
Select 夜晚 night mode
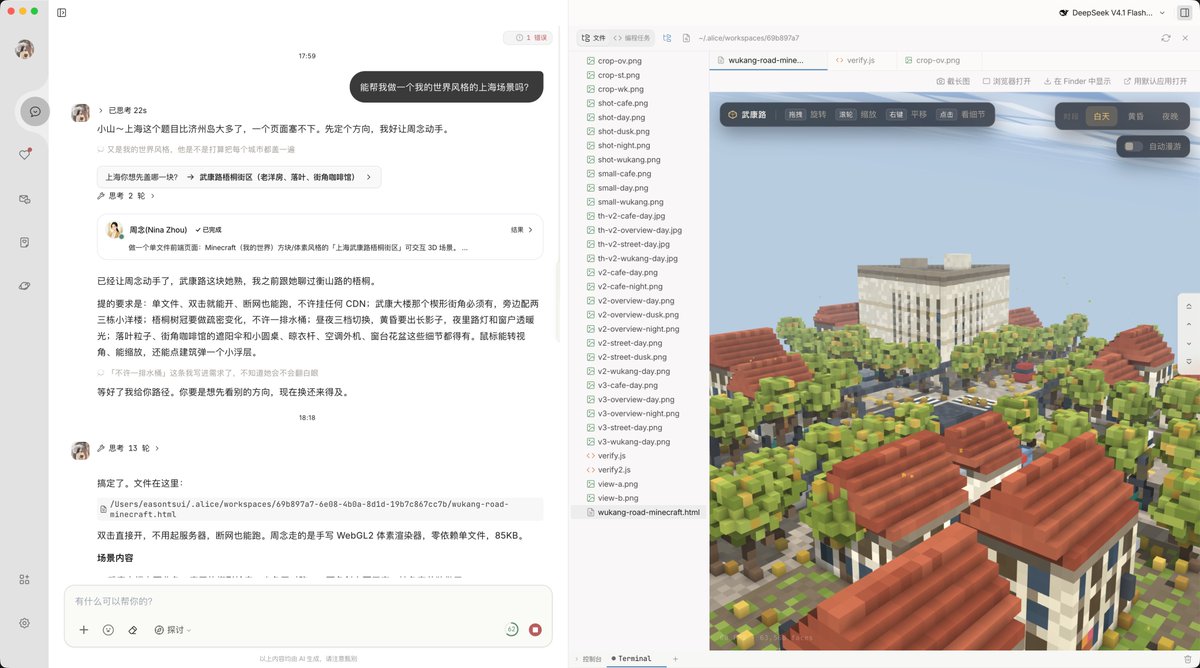[1170, 117]
